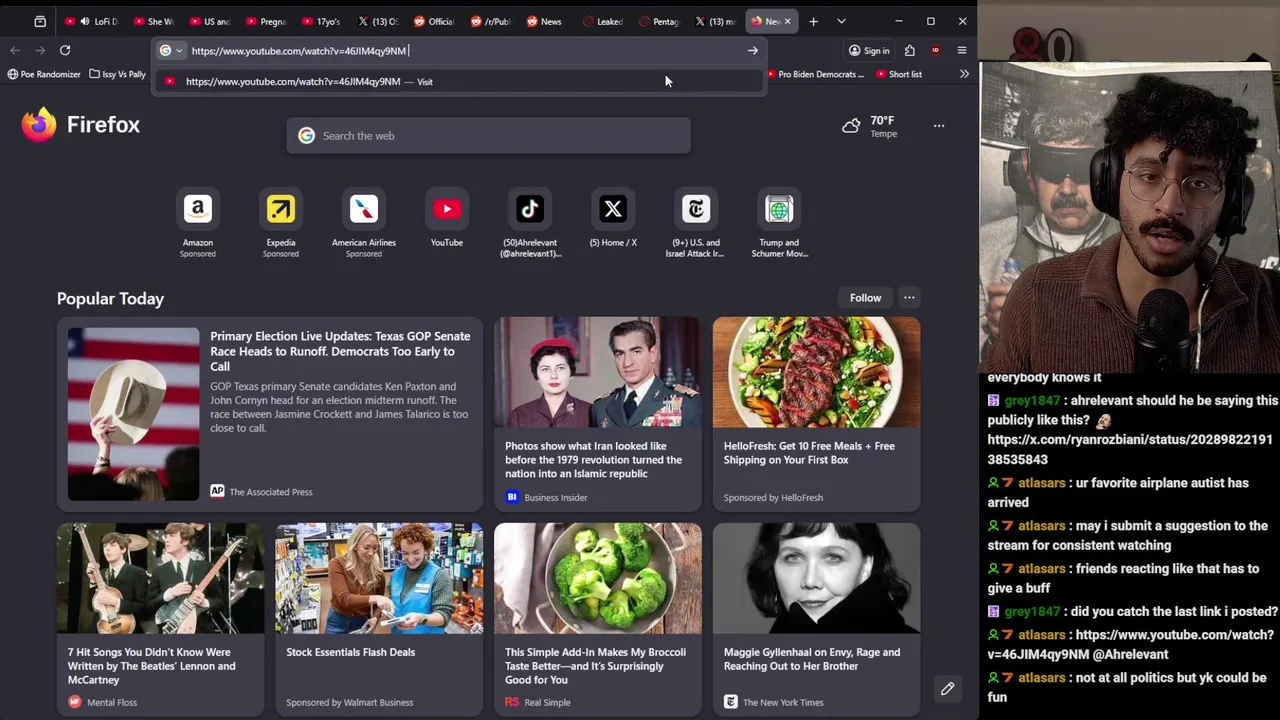Open the weather widget three-dot menu
The width and height of the screenshot is (1280, 720).
[x=939, y=126]
